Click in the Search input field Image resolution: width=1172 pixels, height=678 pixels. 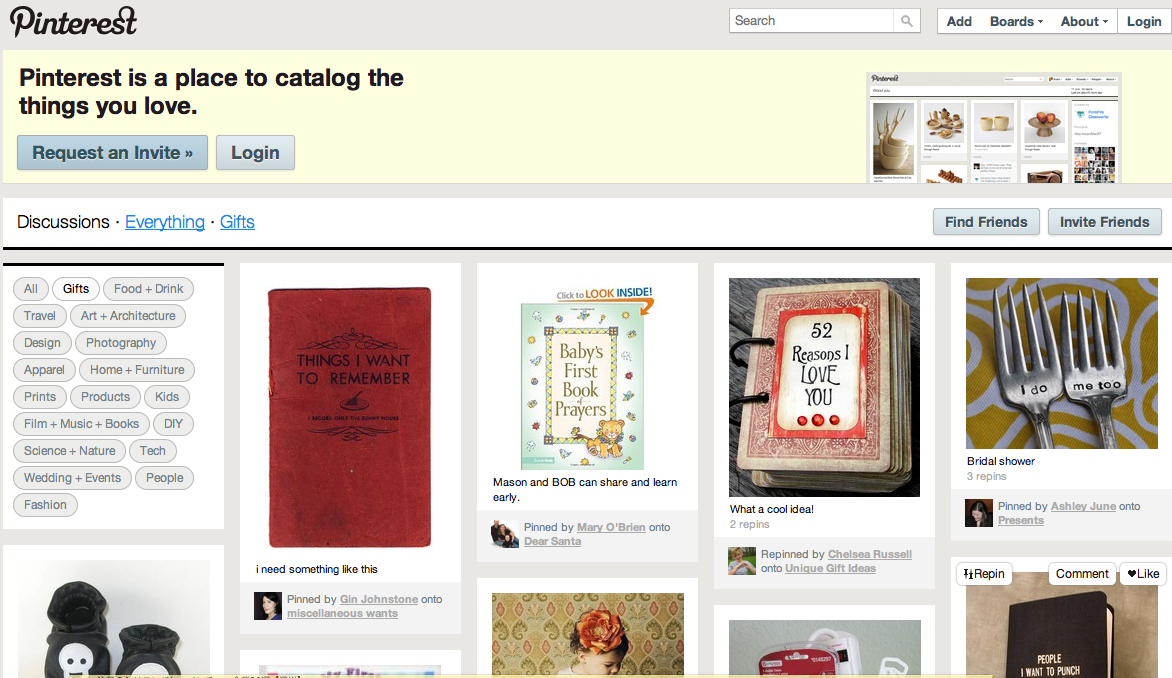(812, 21)
